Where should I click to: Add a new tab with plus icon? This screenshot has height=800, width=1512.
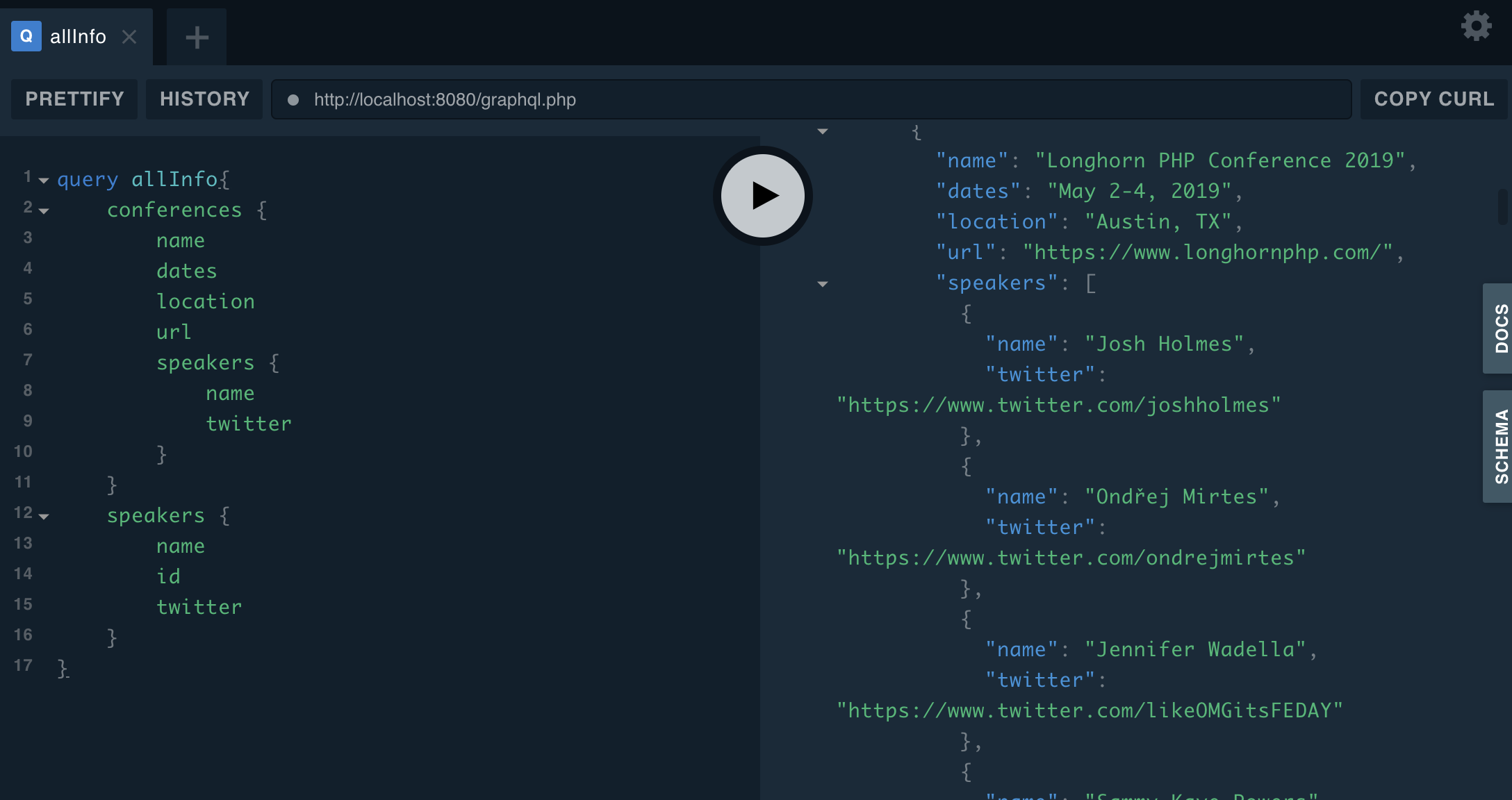click(x=197, y=37)
